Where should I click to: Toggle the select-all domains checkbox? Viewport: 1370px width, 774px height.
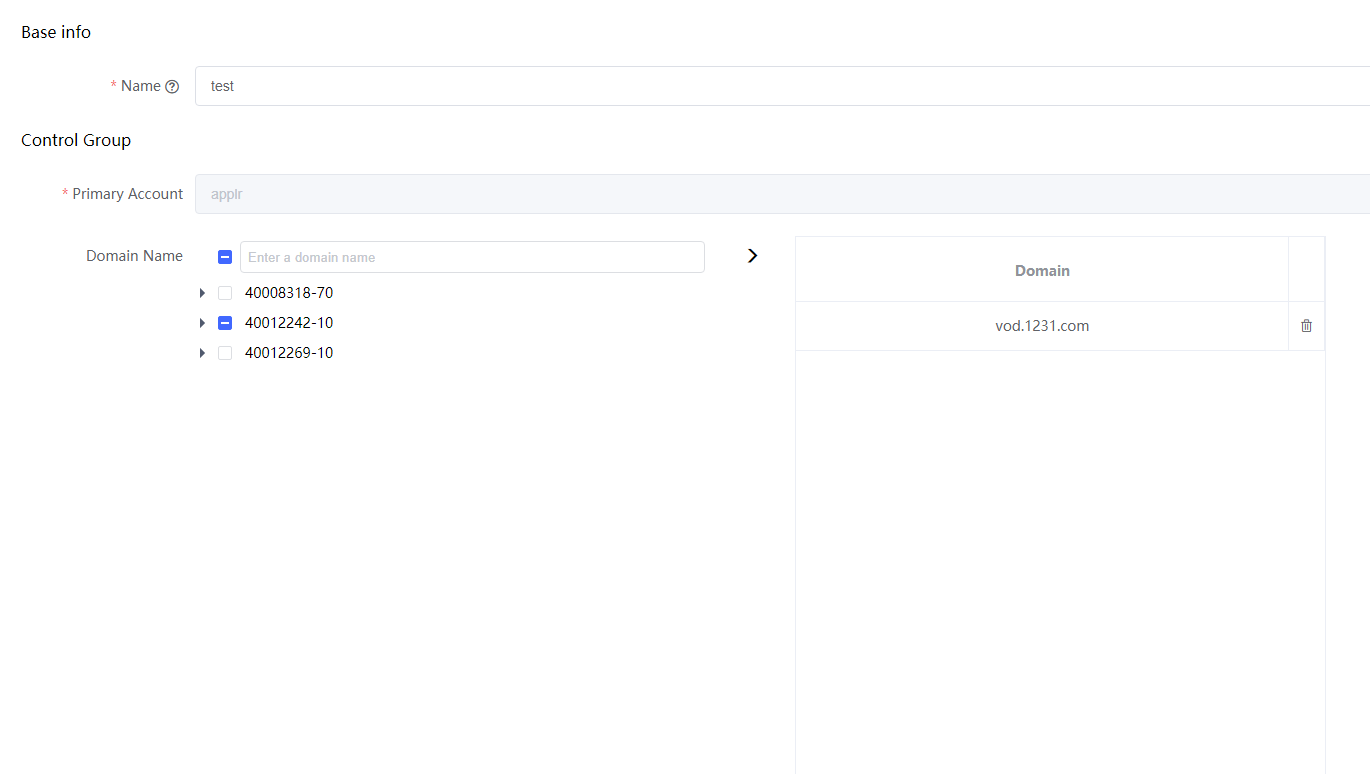[225, 257]
